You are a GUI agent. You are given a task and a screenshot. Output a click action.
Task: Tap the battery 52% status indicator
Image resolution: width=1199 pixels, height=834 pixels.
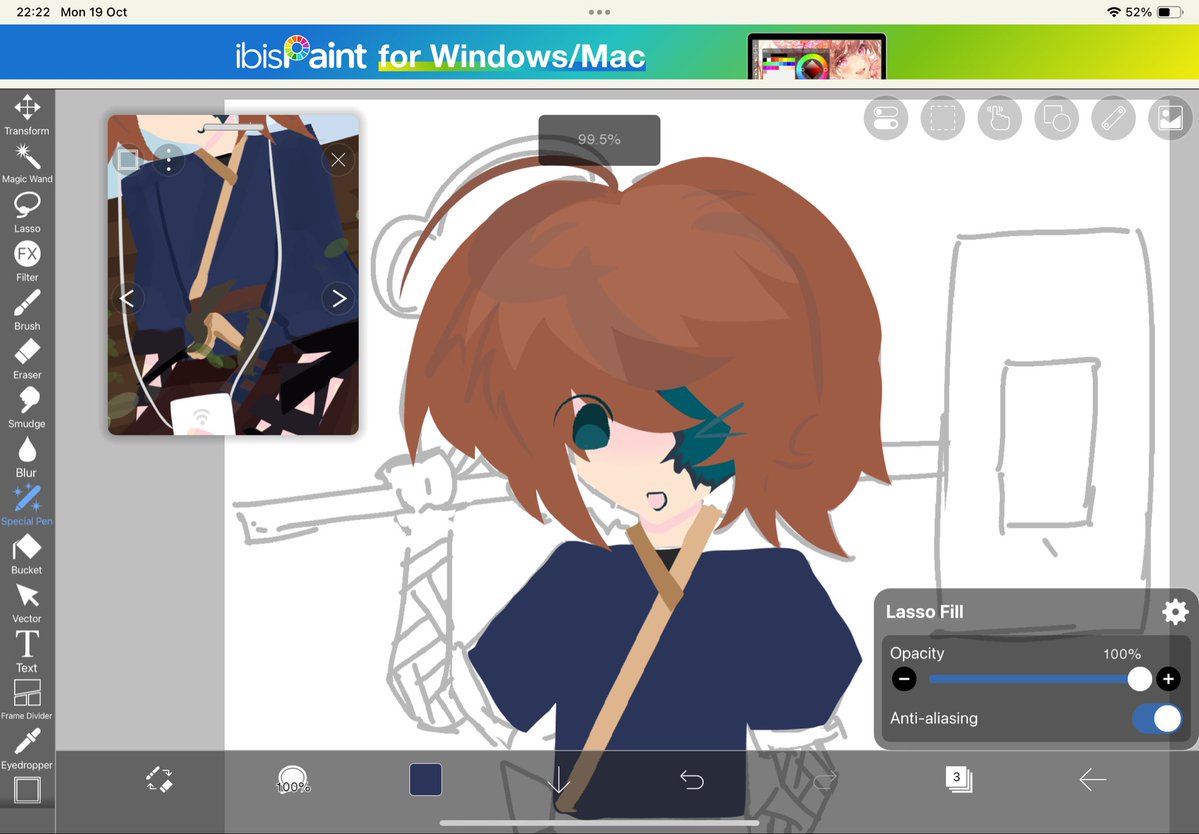point(1154,12)
